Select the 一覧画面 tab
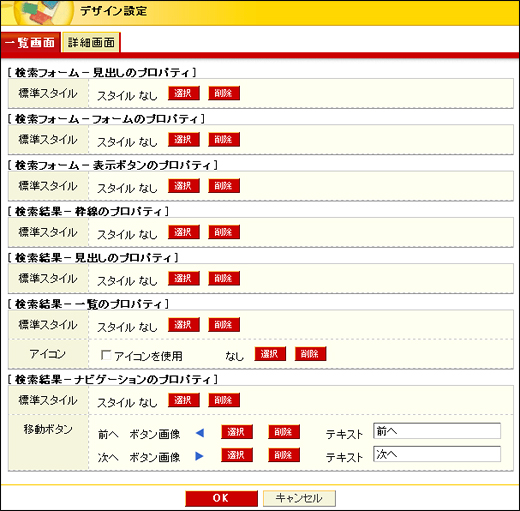 pos(31,42)
